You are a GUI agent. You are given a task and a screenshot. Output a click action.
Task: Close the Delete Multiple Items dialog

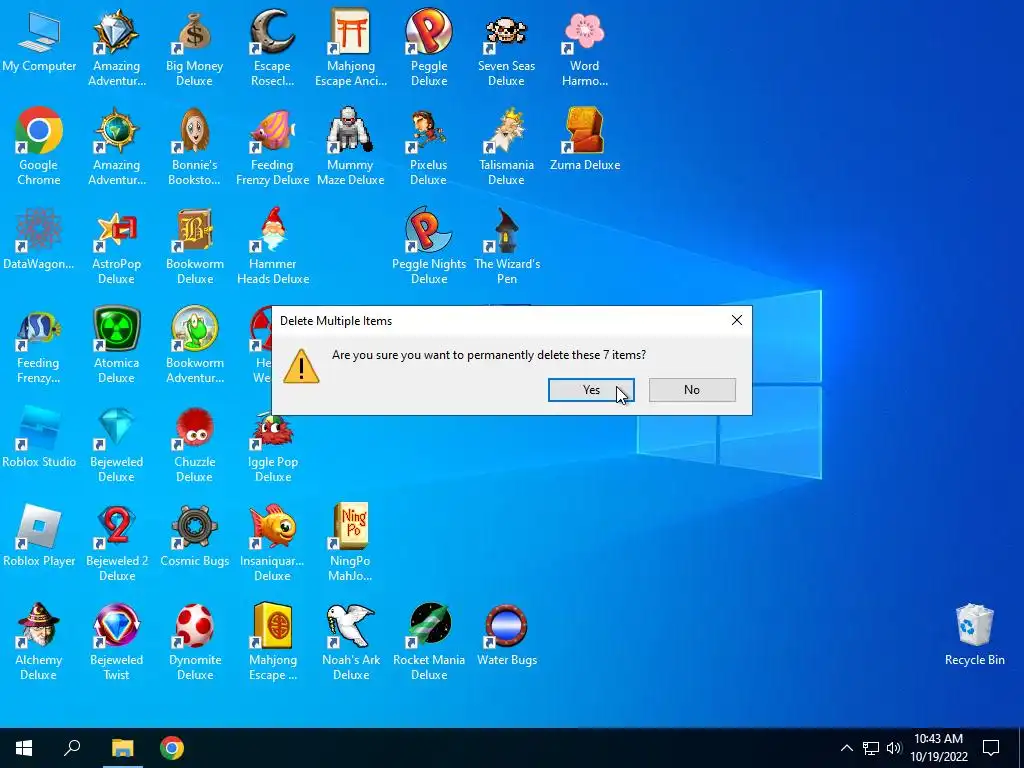tap(737, 320)
